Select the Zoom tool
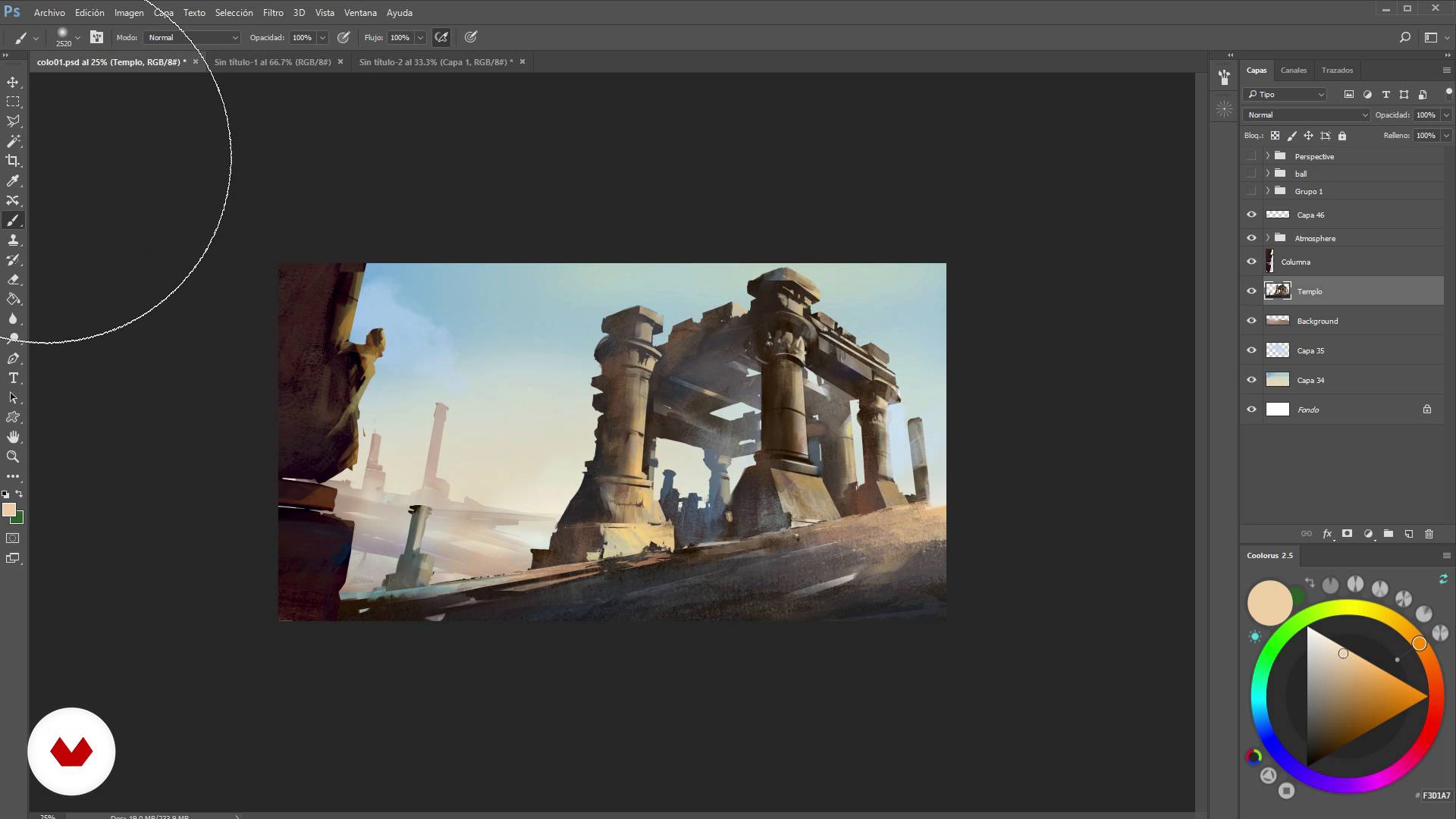1456x819 pixels. point(13,457)
